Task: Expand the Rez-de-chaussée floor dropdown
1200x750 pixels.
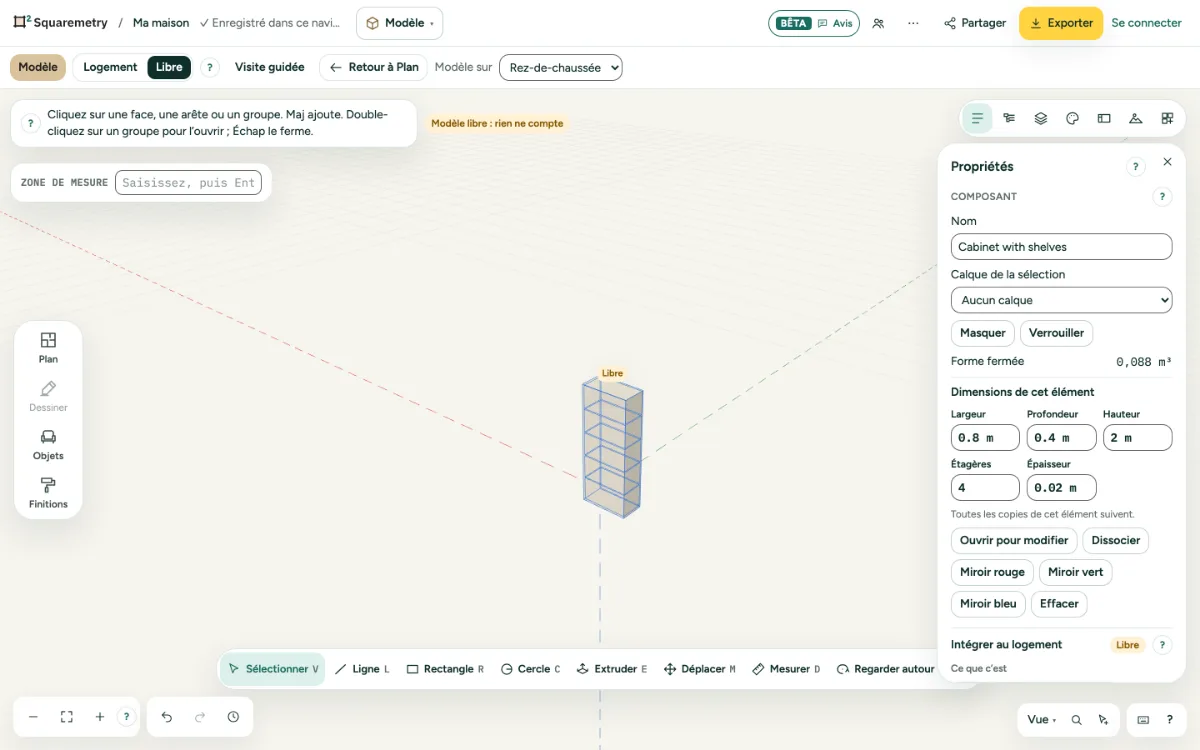Action: coord(561,67)
